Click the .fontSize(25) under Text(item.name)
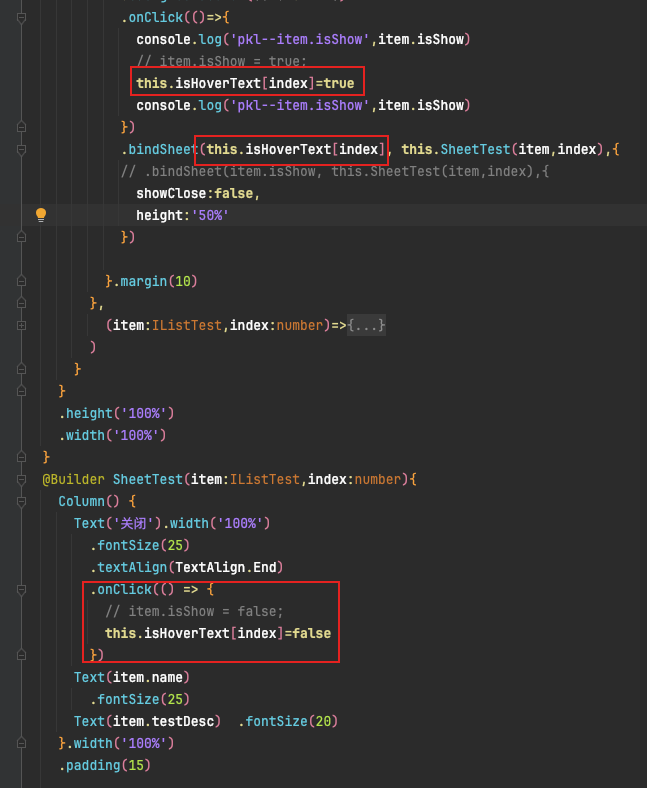This screenshot has height=788, width=647. point(139,699)
